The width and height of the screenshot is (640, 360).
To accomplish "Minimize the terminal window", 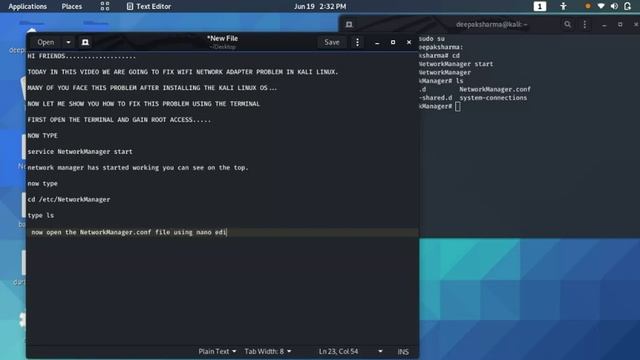I will pyautogui.click(x=604, y=25).
